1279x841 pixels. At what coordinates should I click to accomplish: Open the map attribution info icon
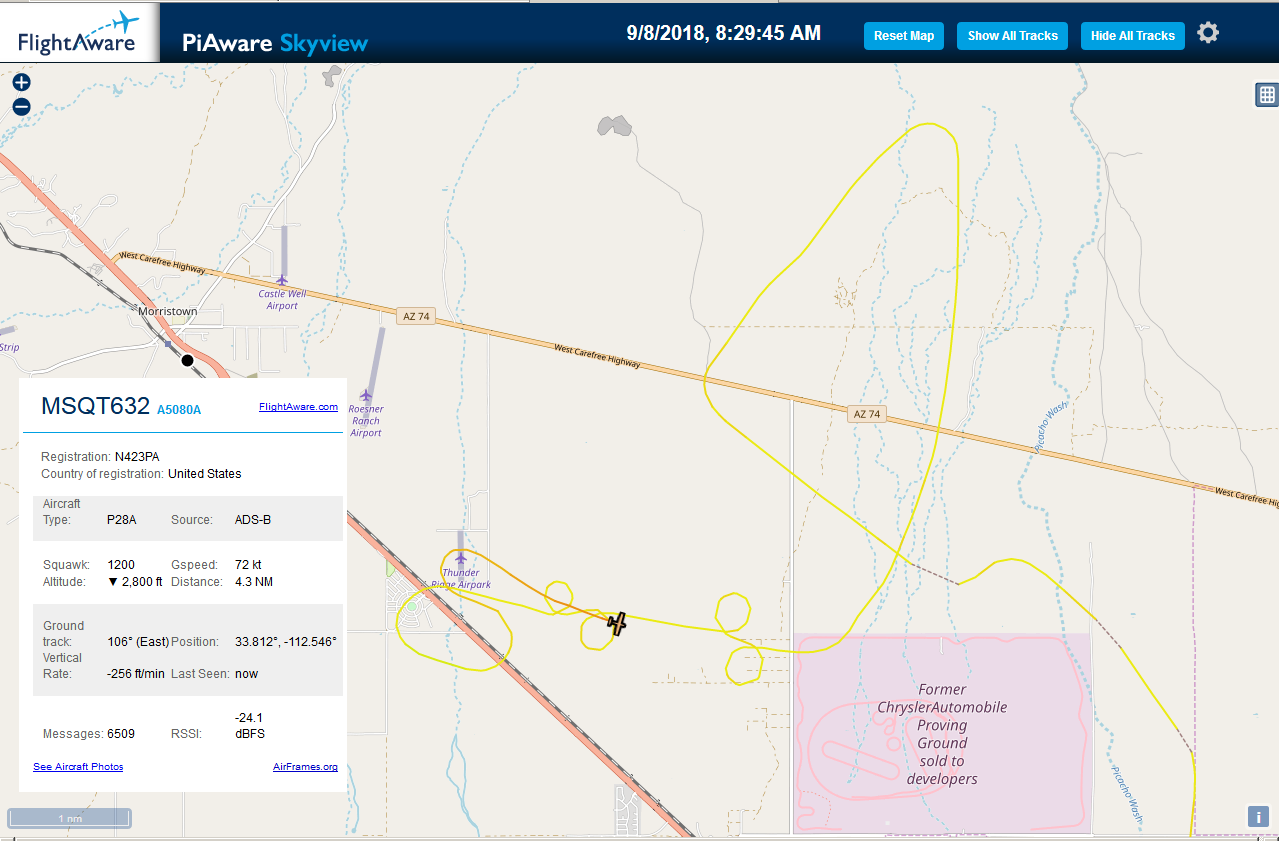point(1258,816)
